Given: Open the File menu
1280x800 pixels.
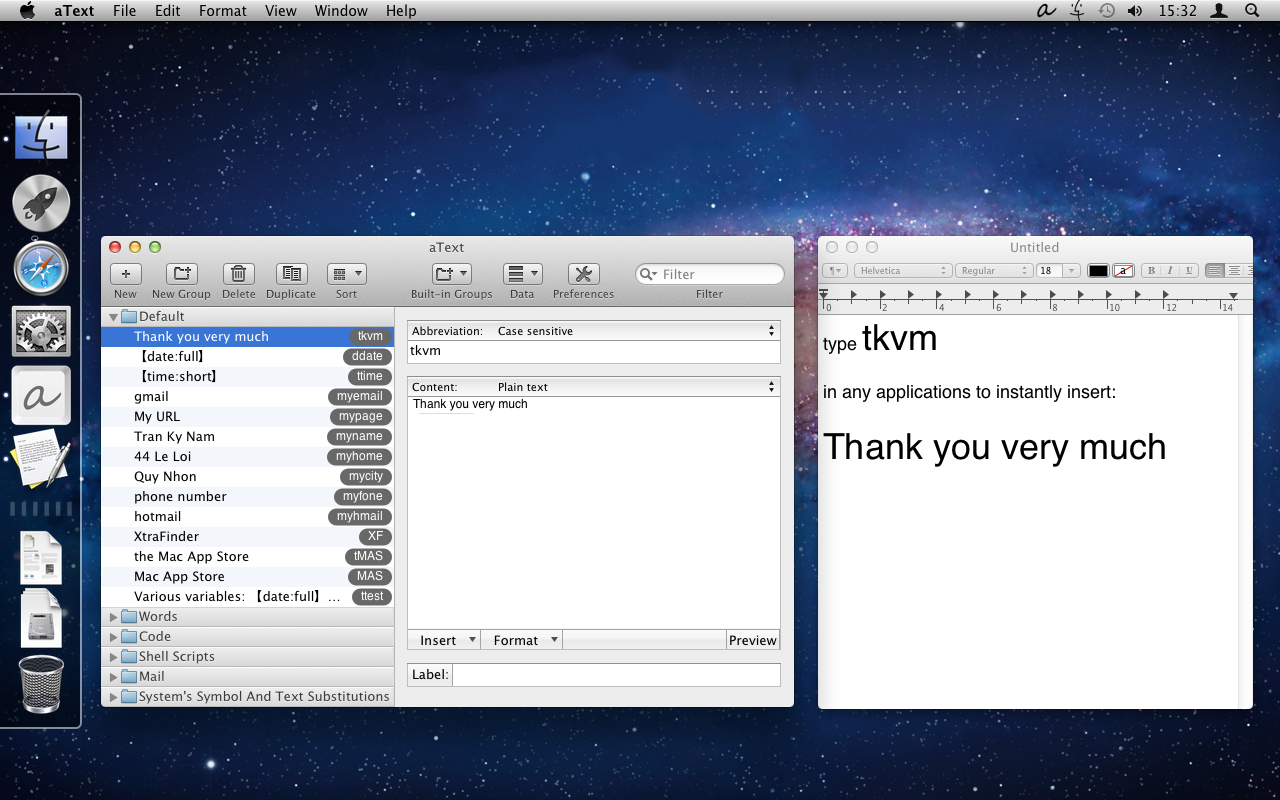Looking at the screenshot, I should 125,11.
